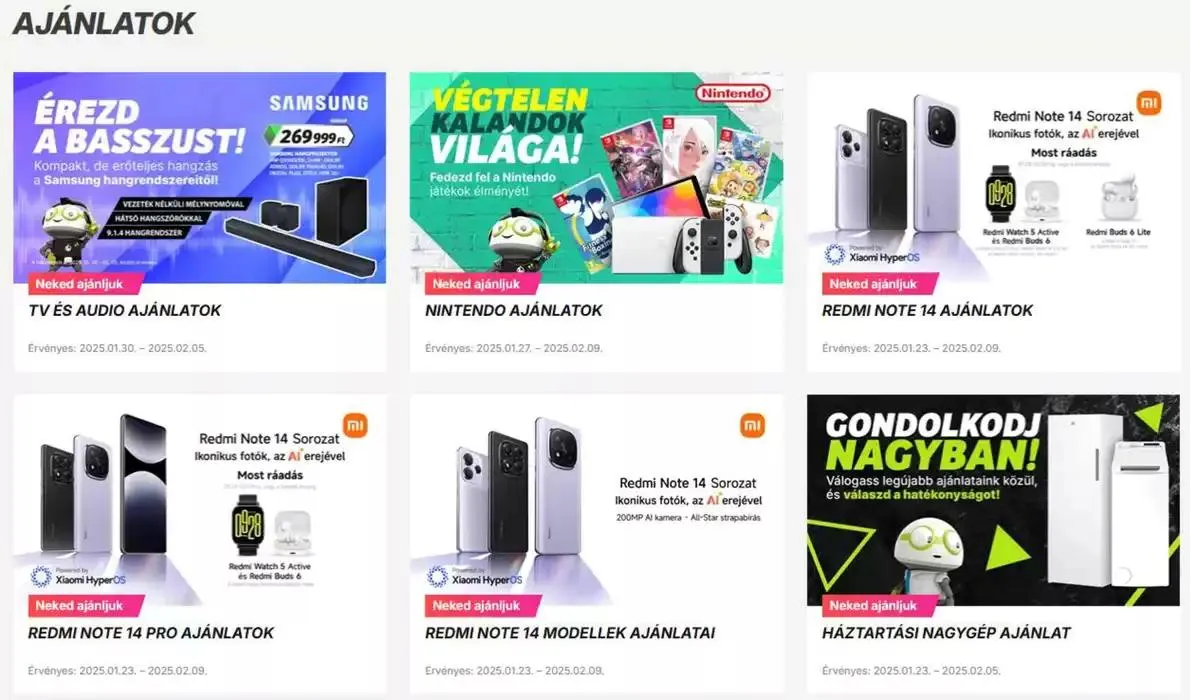The image size is (1190, 700).
Task: Click the Xiaomi logo on Redmi Note 14 Modellek banner
Action: (752, 425)
